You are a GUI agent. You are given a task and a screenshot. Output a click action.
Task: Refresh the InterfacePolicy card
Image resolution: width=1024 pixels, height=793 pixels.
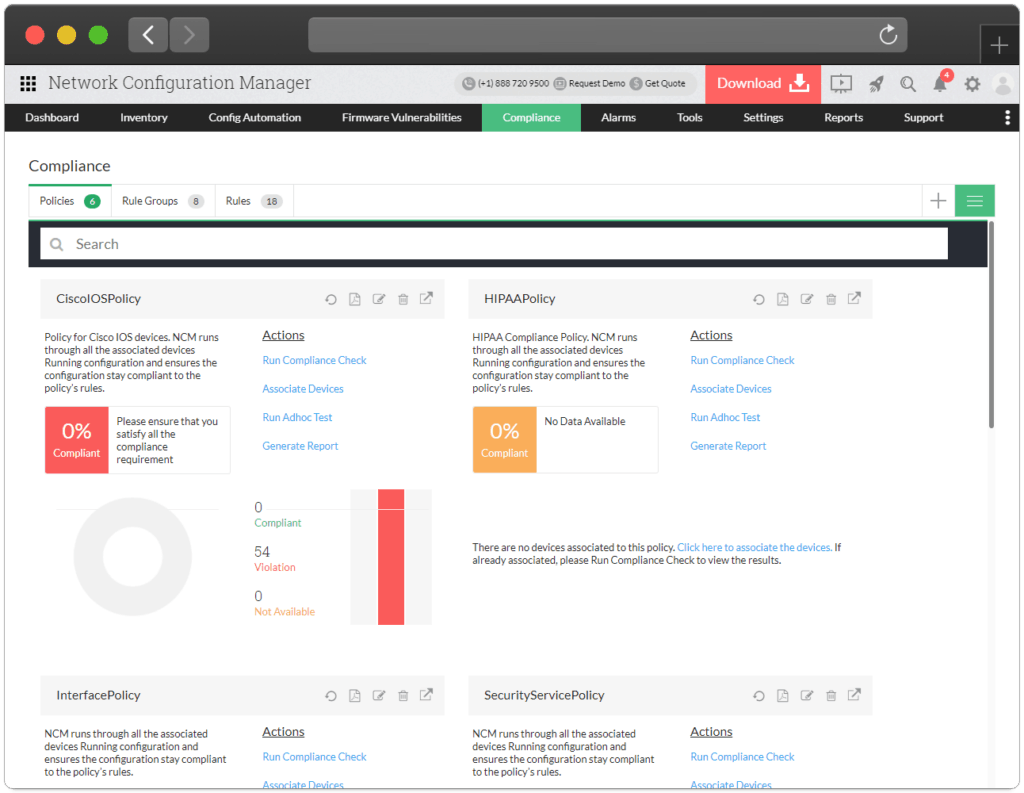331,696
